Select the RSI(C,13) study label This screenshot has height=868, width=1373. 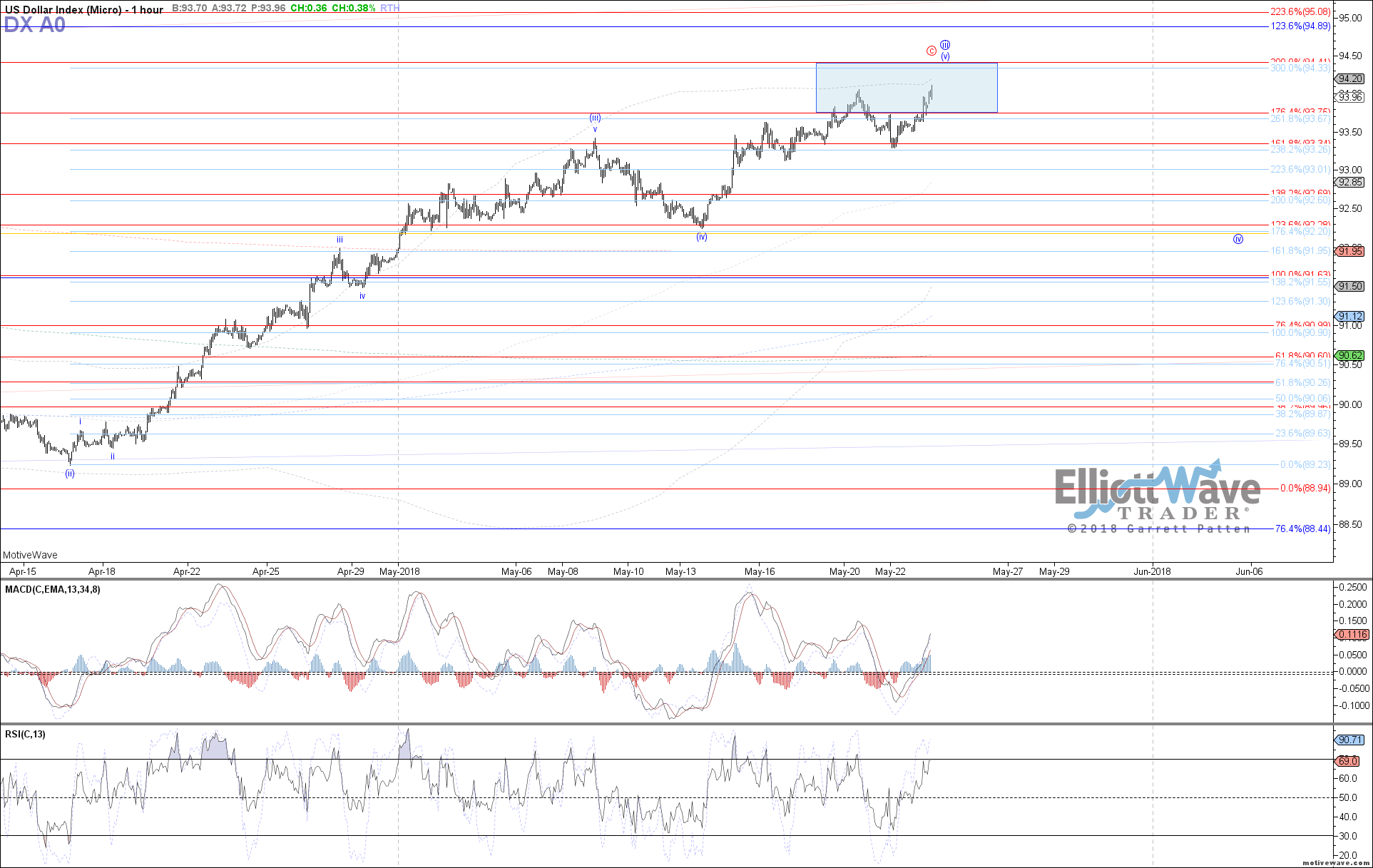25,734
